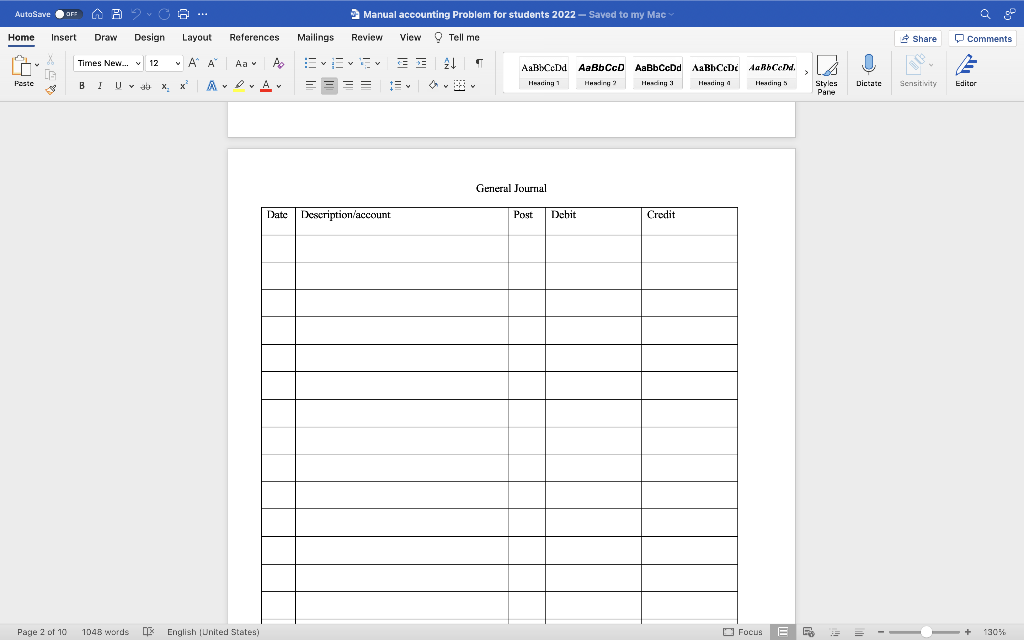Open the Draw tab

pyautogui.click(x=106, y=38)
